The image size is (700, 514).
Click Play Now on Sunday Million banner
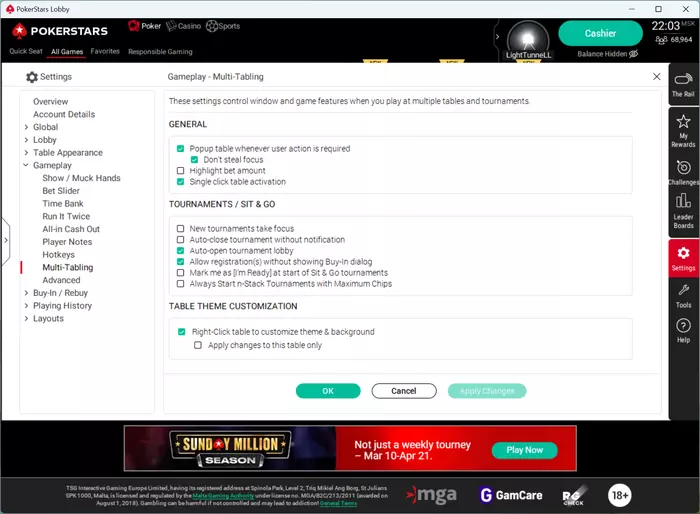[525, 450]
